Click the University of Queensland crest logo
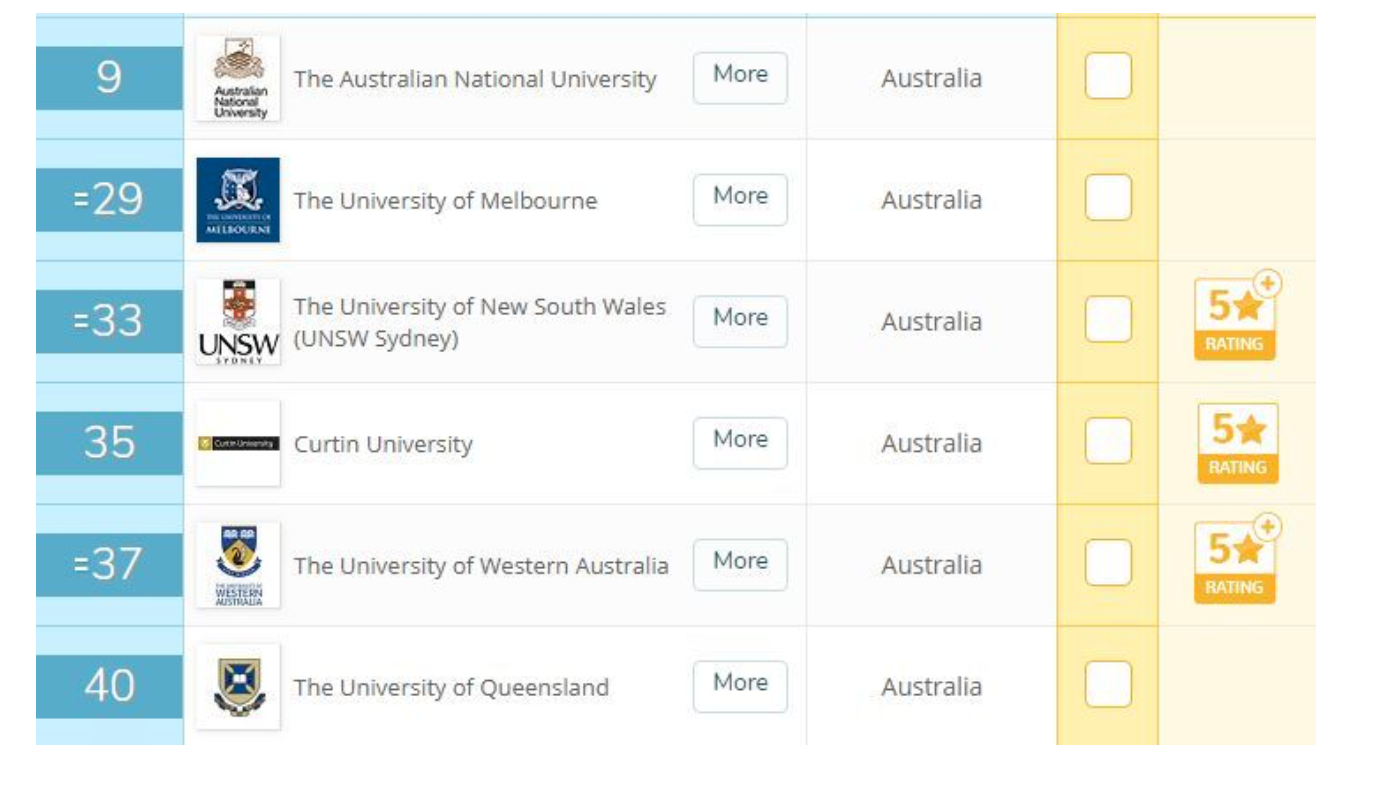The width and height of the screenshot is (1376, 788). [238, 687]
